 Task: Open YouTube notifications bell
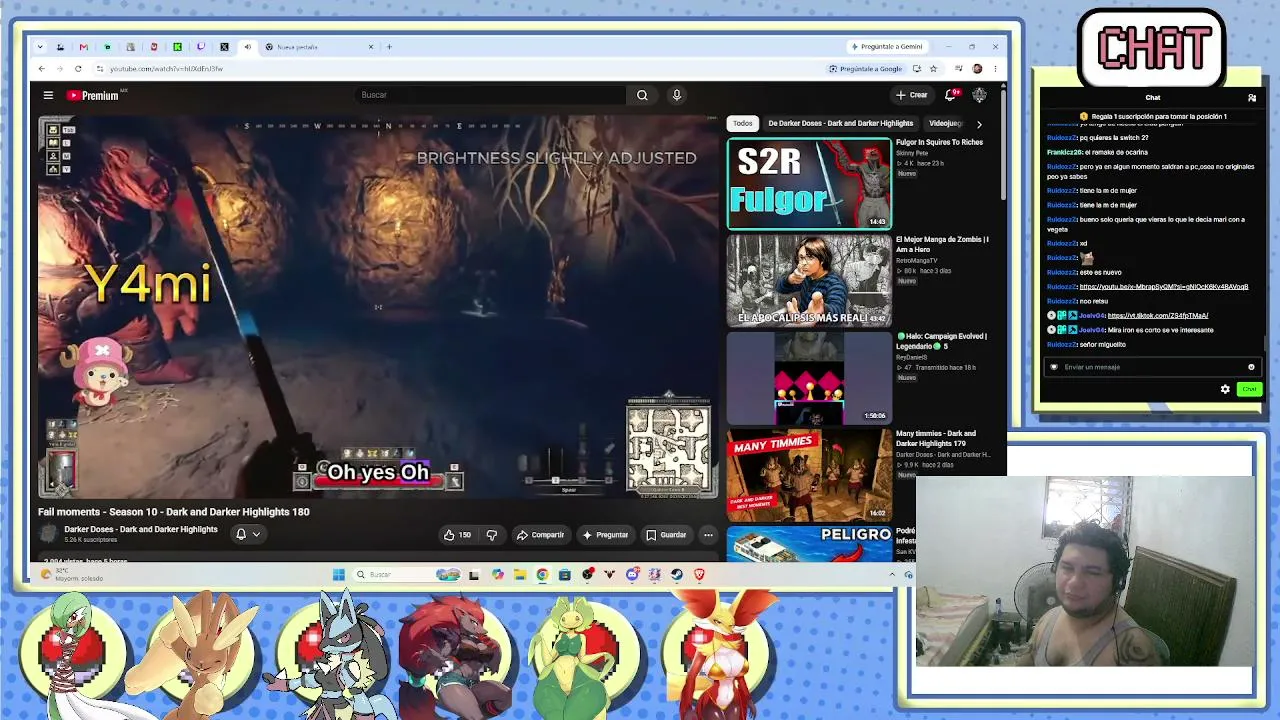click(951, 95)
